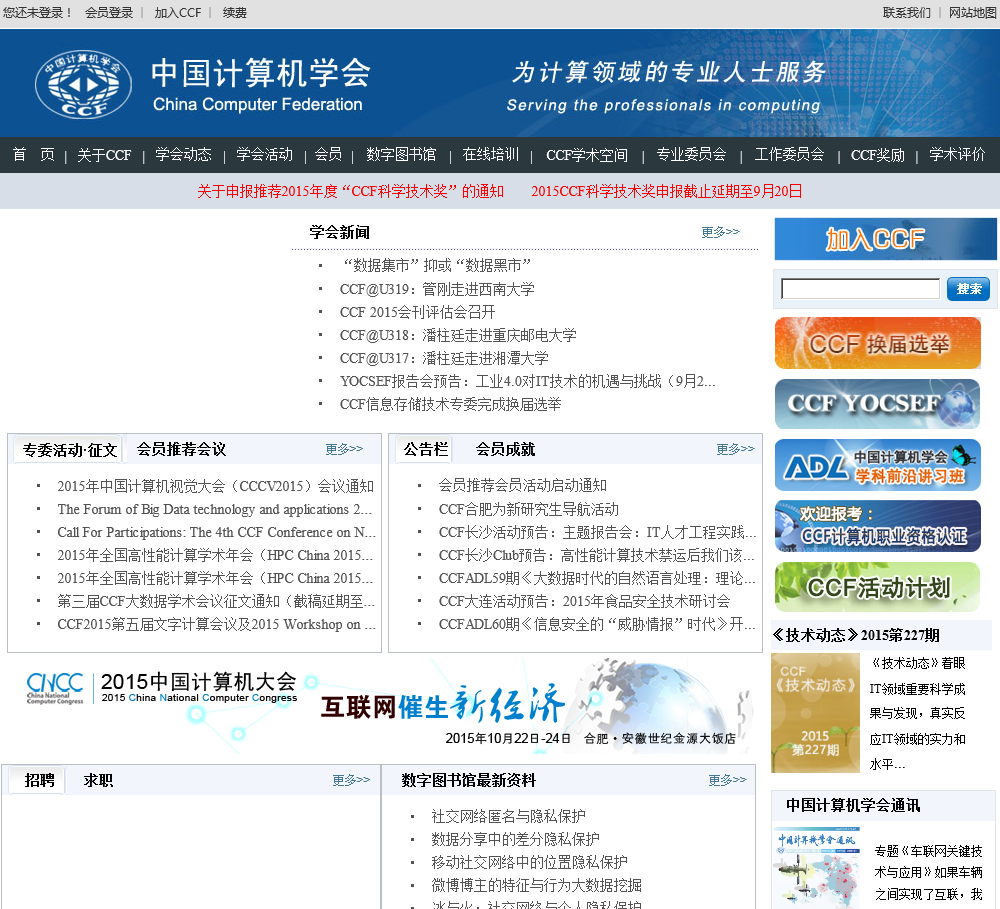Open CCF合肥为新研究生导航活动
Screen dimensions: 1000x909
click(529, 509)
